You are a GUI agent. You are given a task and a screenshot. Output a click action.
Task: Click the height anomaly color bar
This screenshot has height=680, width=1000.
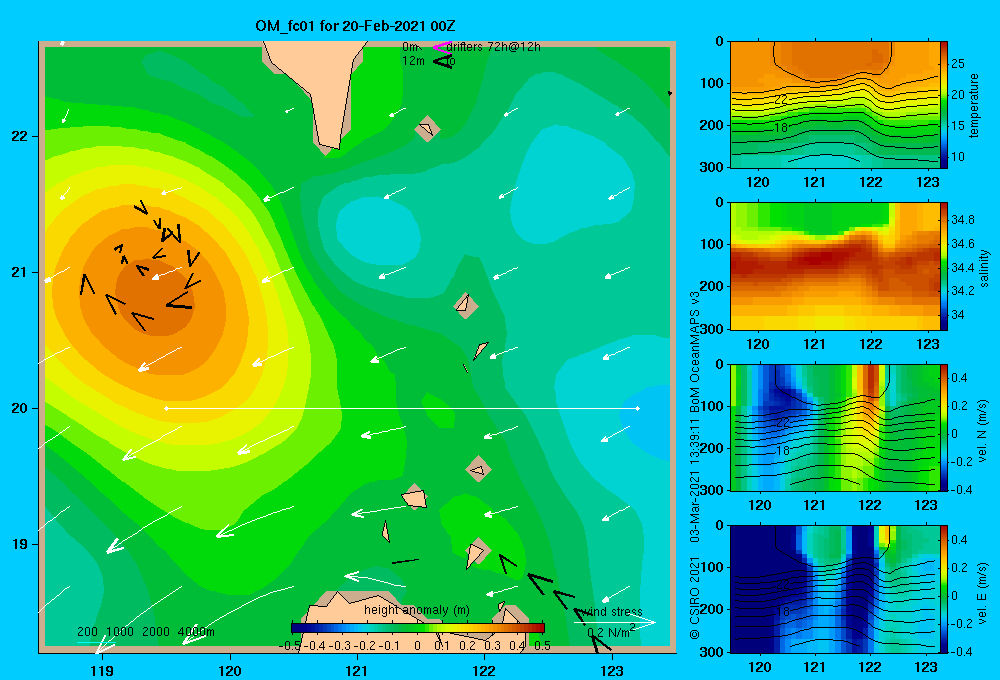pyautogui.click(x=418, y=628)
